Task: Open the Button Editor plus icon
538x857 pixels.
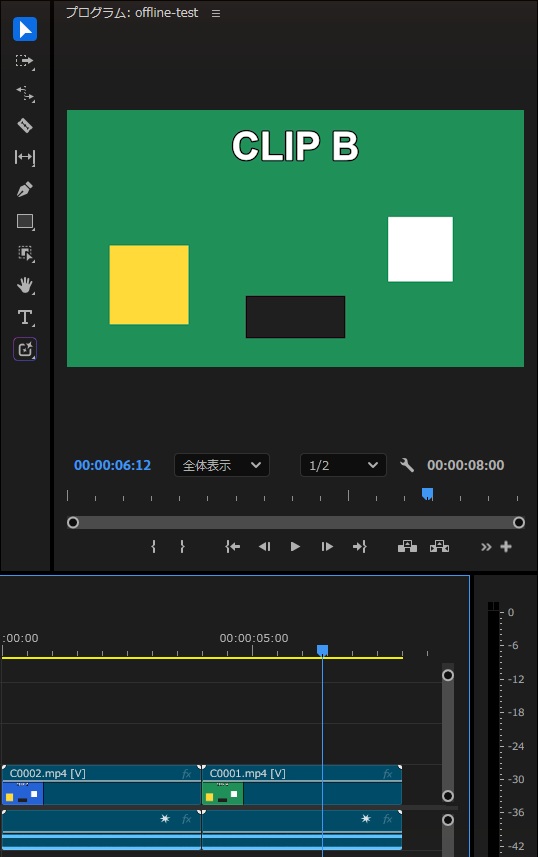Action: 506,547
